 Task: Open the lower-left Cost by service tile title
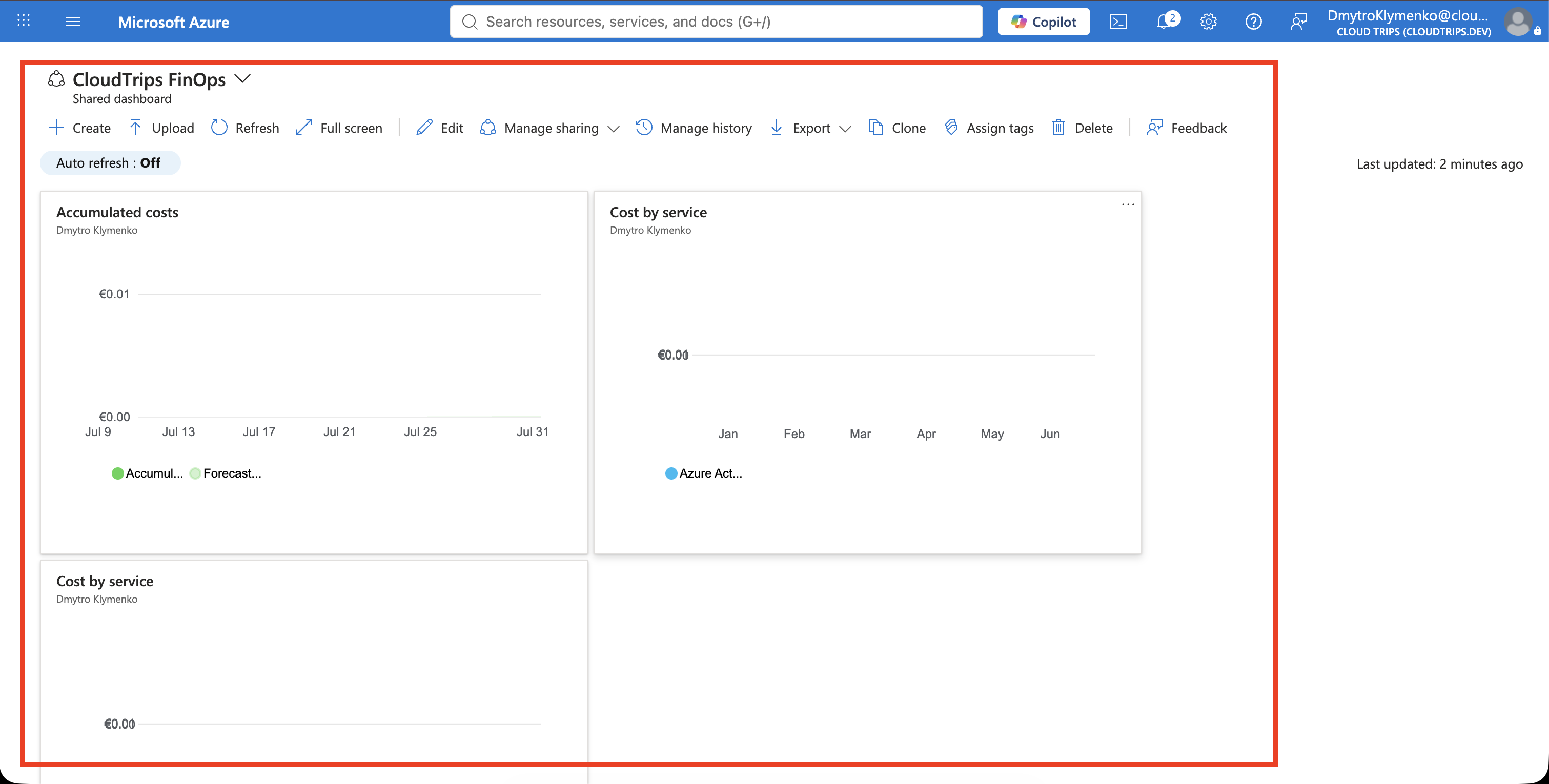[x=105, y=582]
